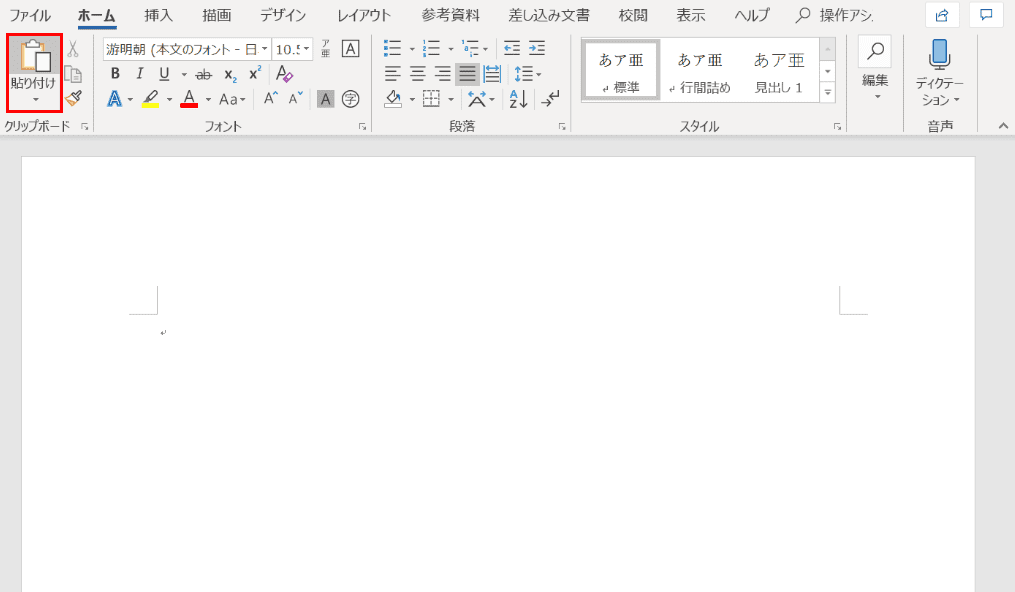Select the Format Painter brush
Viewport: 1015px width, 592px height.
(73, 98)
